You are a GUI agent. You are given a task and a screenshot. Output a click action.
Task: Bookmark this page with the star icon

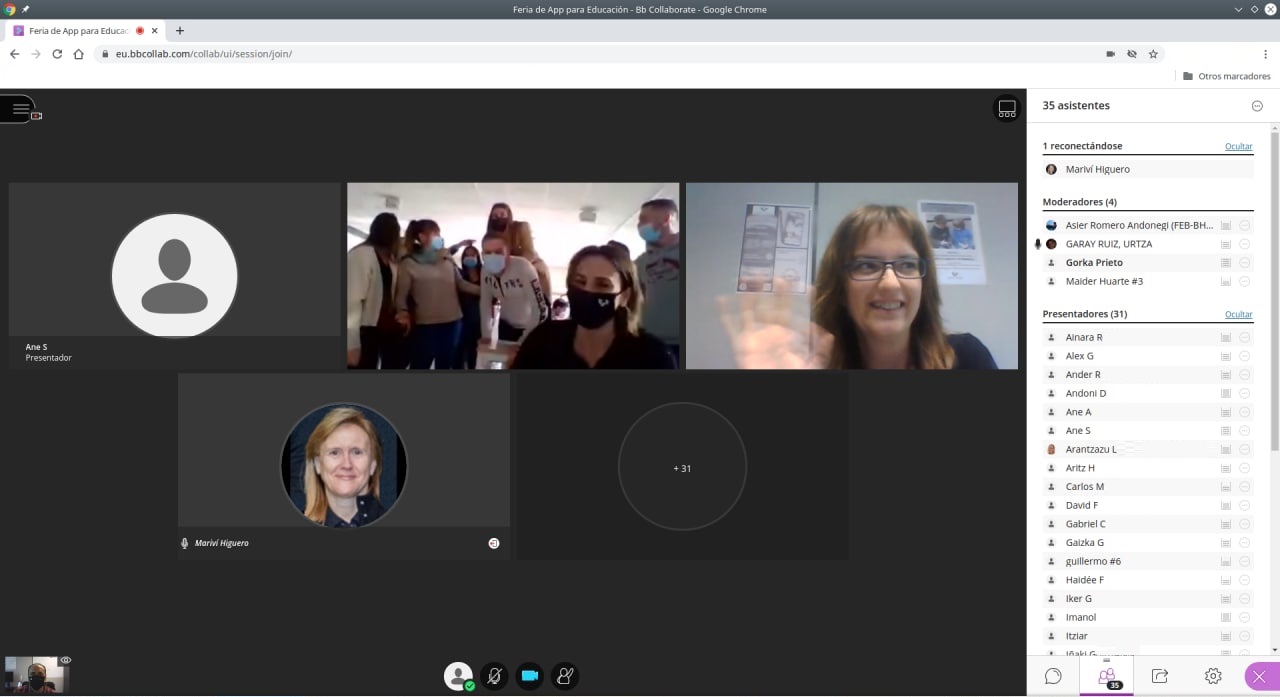click(x=1153, y=54)
